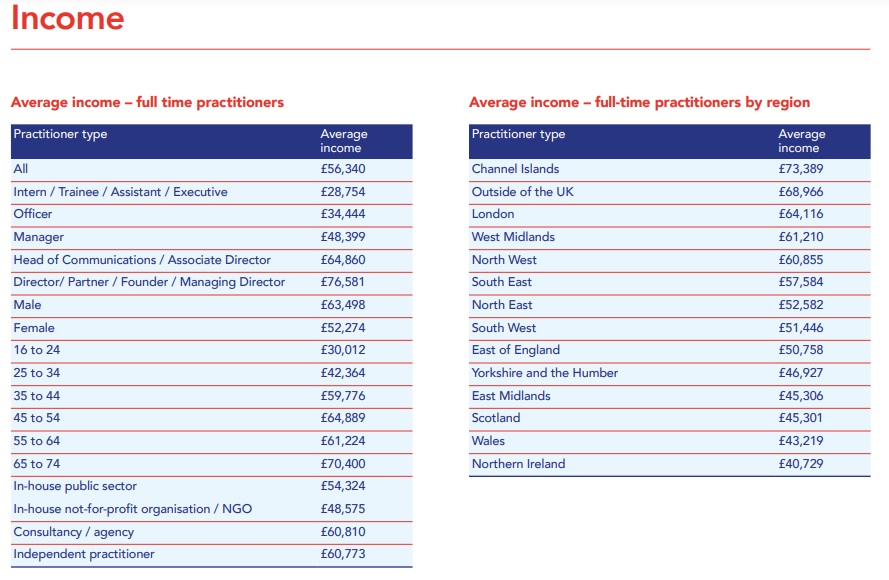The width and height of the screenshot is (889, 580).
Task: Select "In-house not-for-profit organisation / NGO" row
Action: (132, 509)
